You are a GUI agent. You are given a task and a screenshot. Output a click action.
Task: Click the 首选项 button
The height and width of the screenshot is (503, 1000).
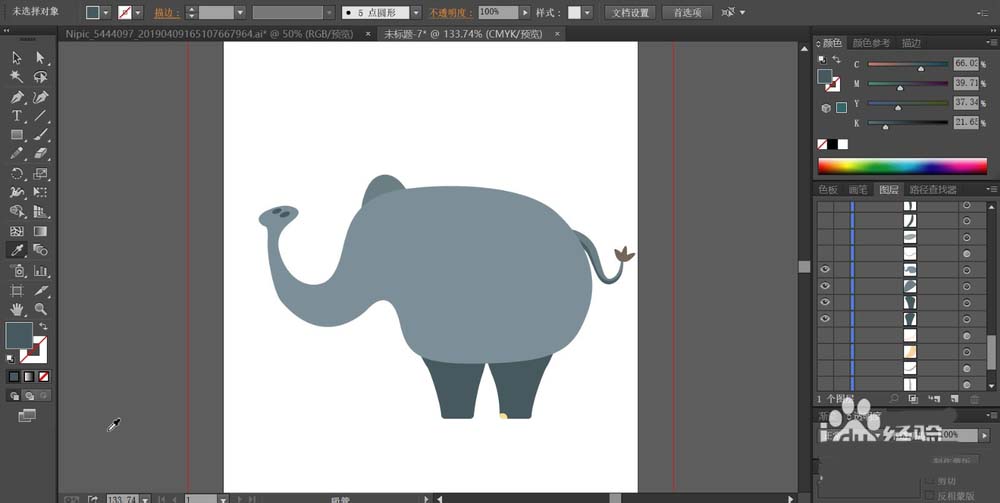[x=688, y=12]
